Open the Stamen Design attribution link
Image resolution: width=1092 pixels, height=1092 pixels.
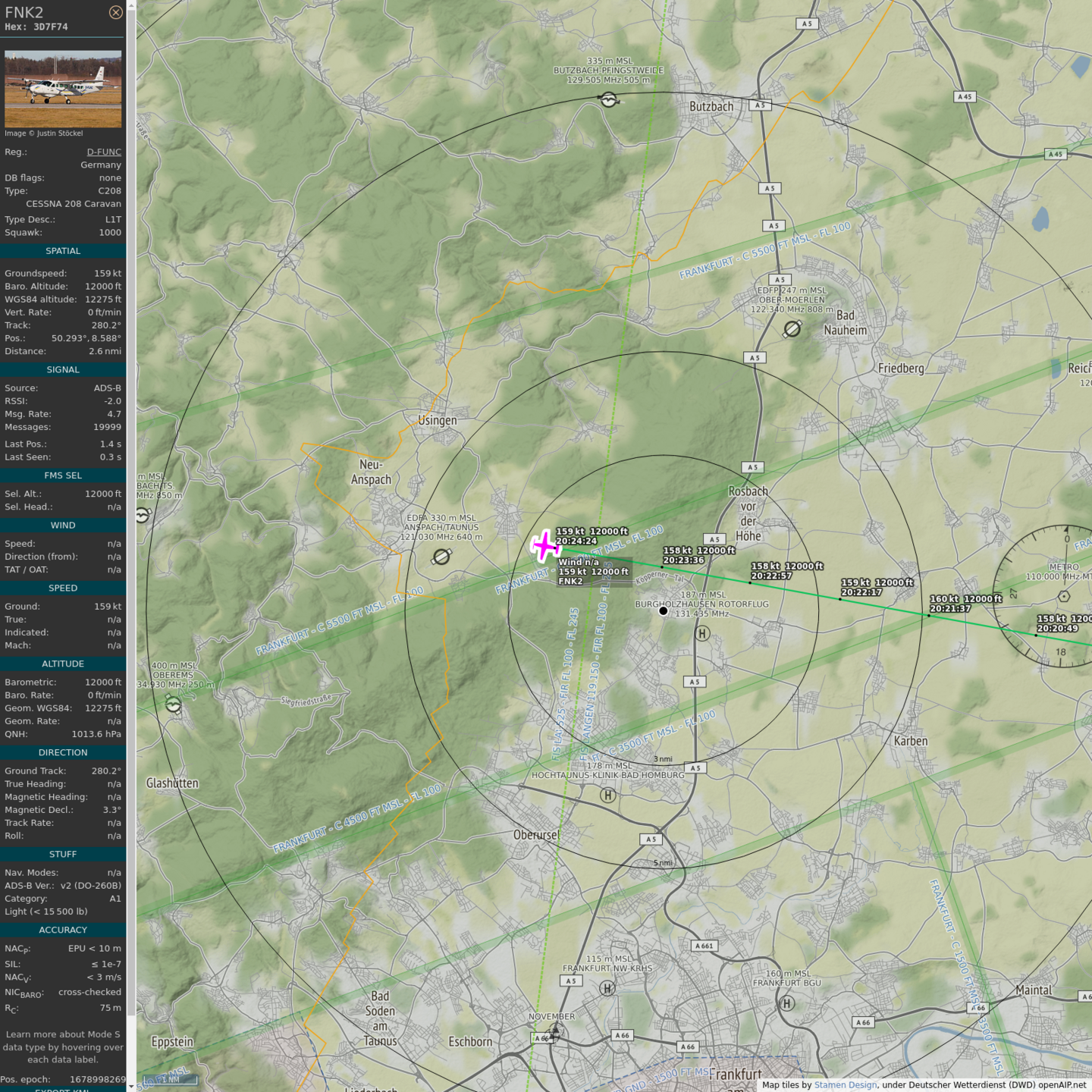(x=846, y=1085)
